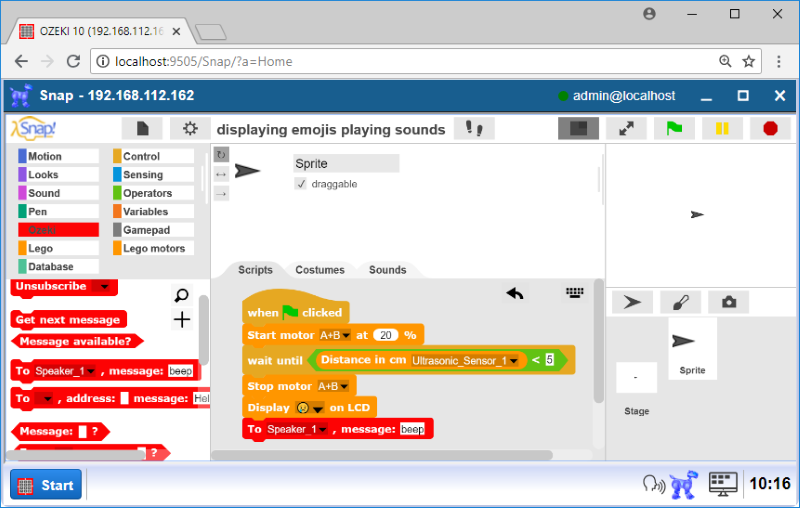
Task: Edit beep message in palette block
Action: 180,371
